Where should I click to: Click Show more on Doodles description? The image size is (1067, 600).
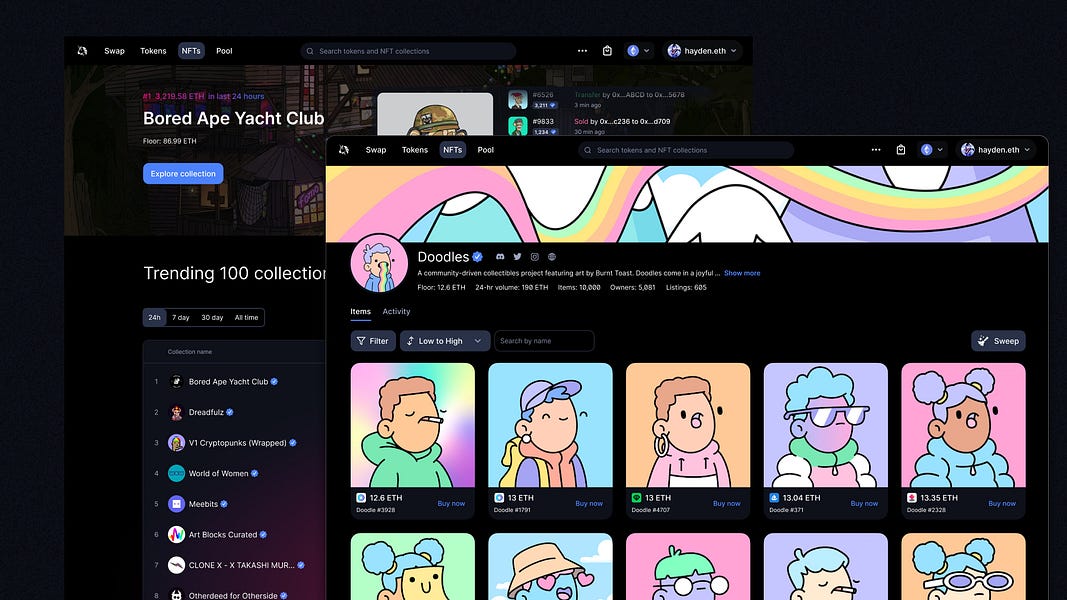pyautogui.click(x=742, y=273)
